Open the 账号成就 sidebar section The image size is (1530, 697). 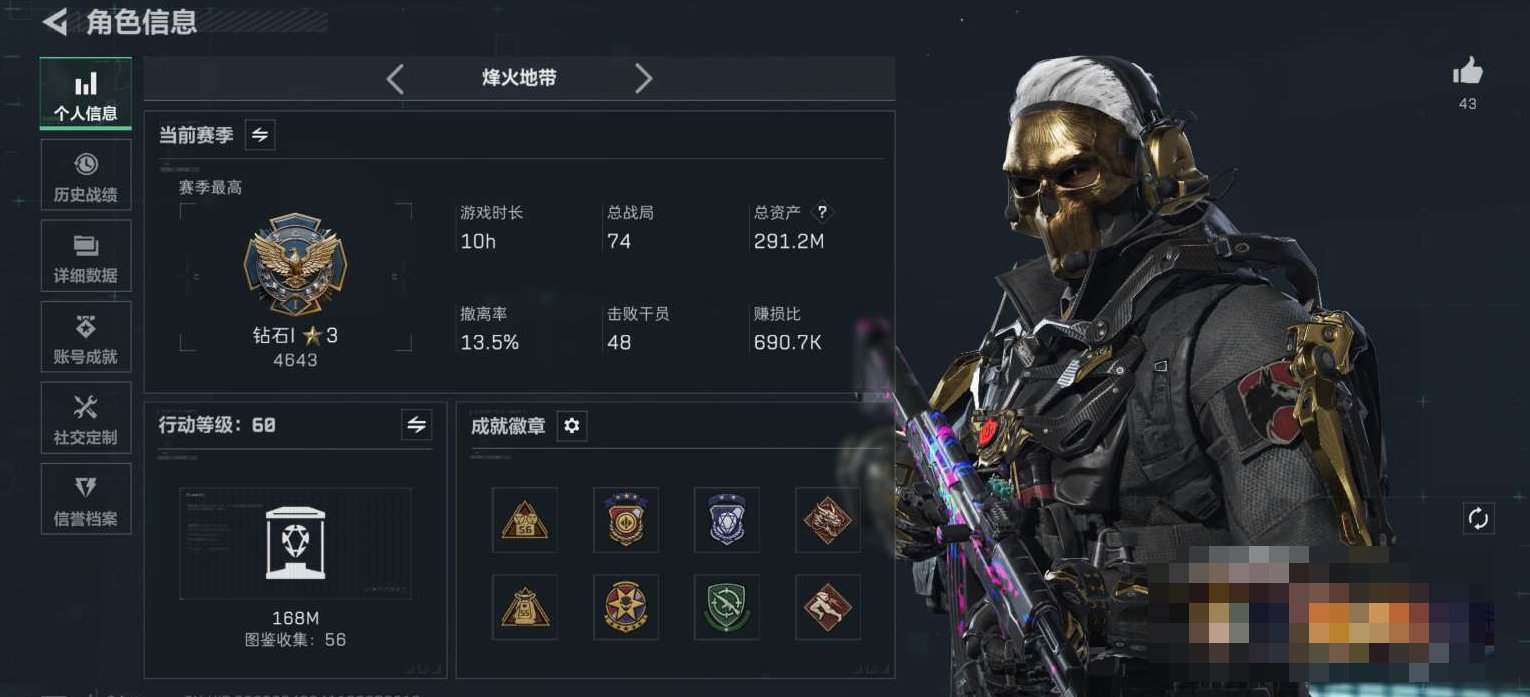86,338
